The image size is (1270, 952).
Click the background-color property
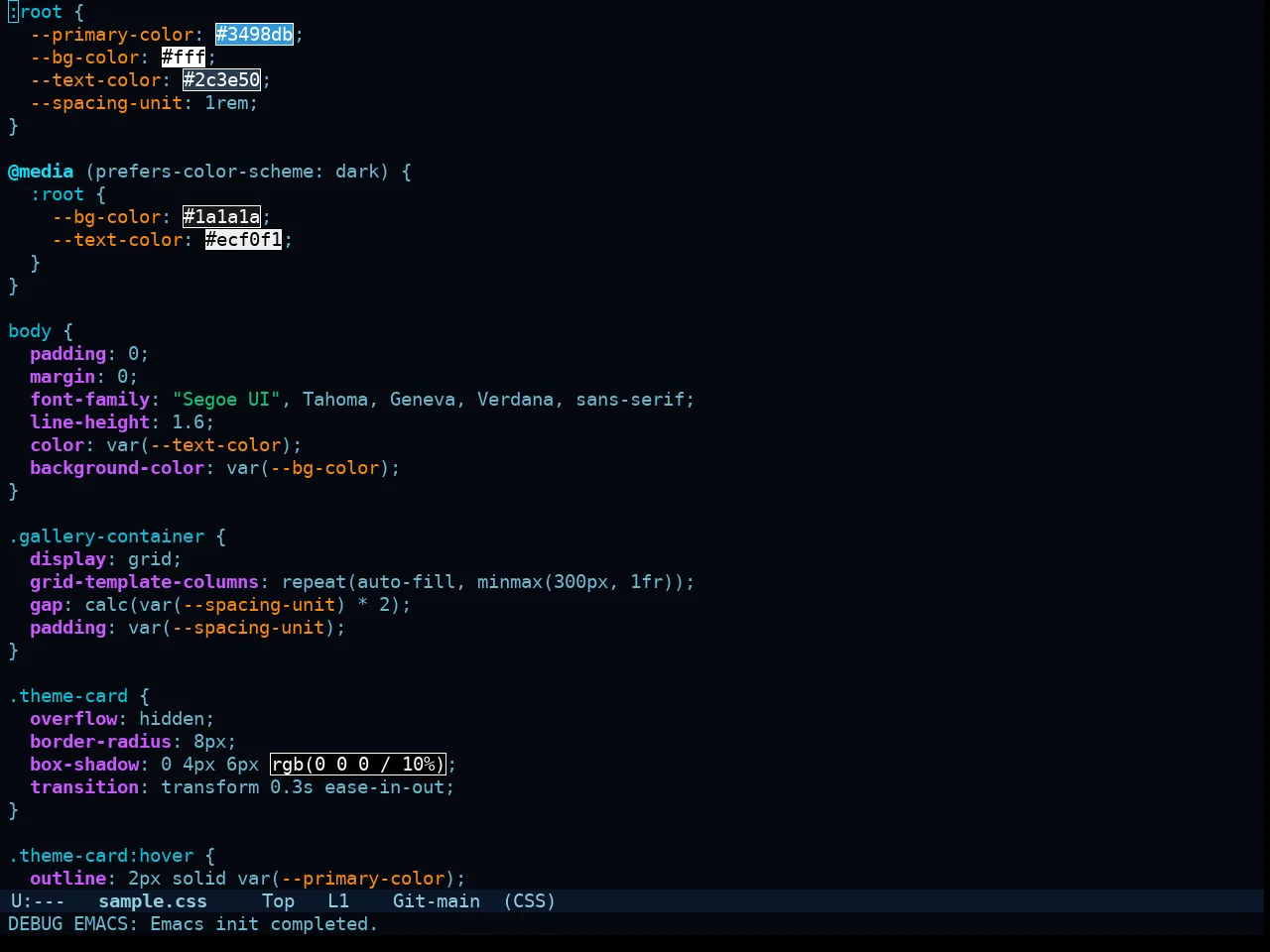[x=117, y=468]
